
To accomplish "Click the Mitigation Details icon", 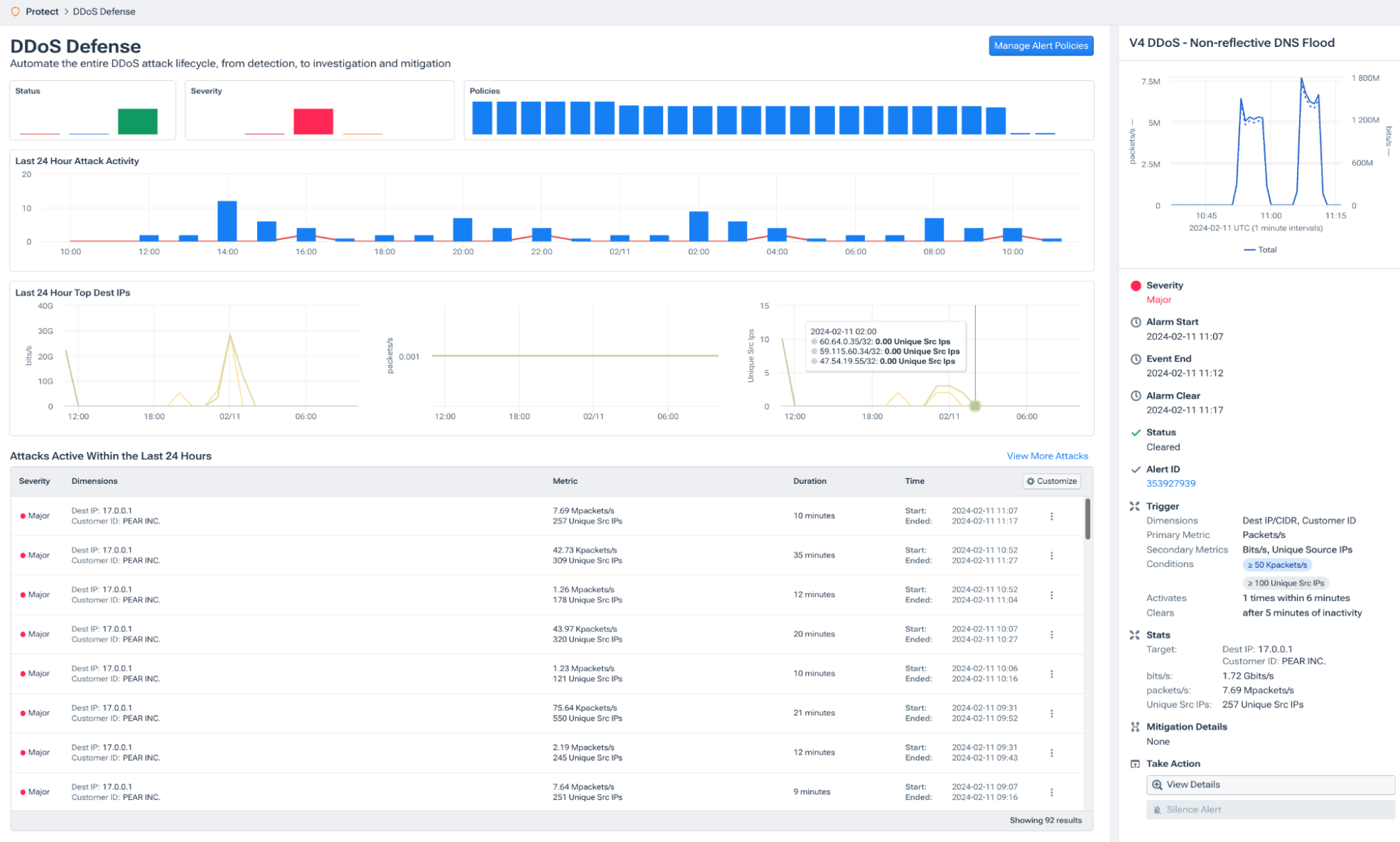I will pos(1135,726).
